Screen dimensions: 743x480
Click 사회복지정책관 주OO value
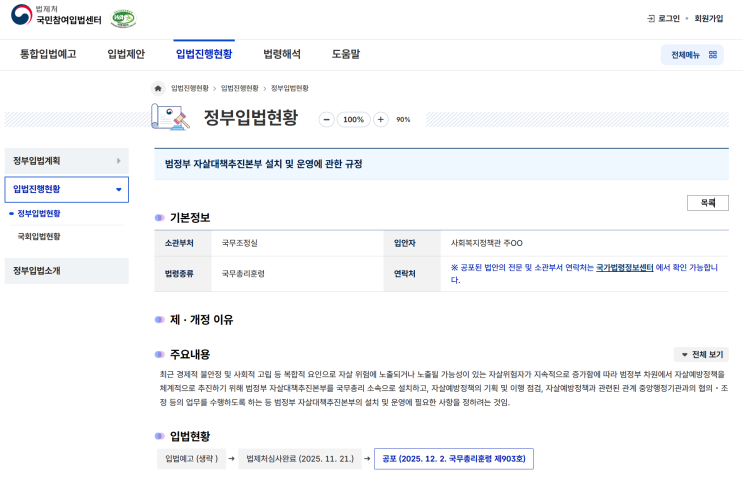pos(487,243)
